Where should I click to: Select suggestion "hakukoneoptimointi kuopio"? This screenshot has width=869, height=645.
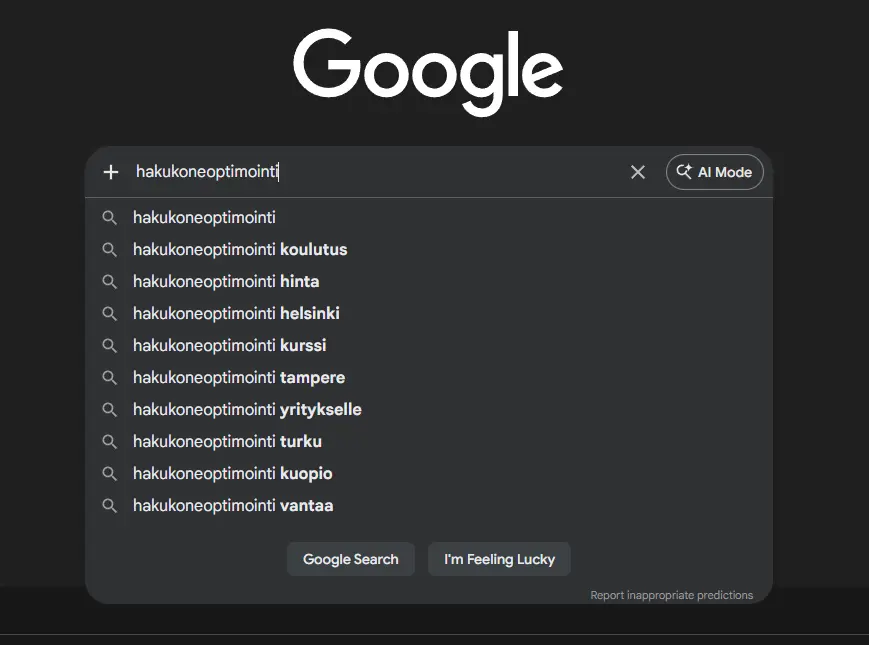click(232, 473)
